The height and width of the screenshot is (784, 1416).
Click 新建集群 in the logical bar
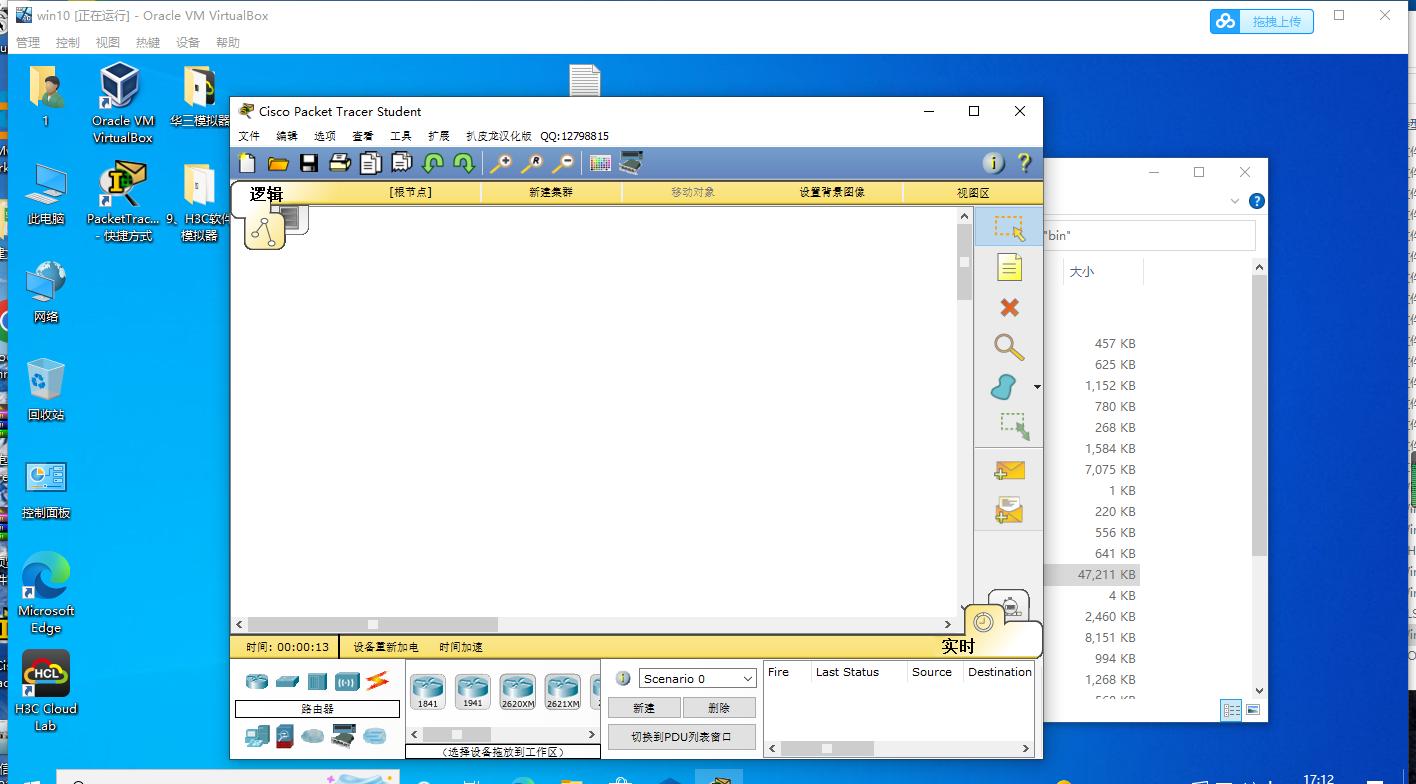pyautogui.click(x=551, y=192)
